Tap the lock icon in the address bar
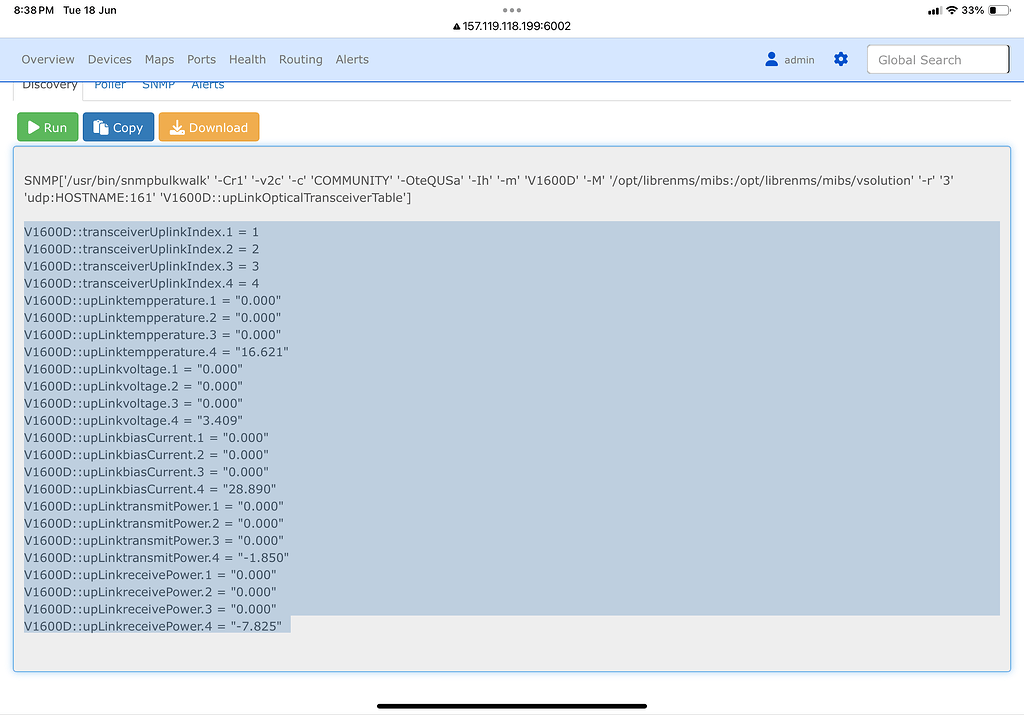Viewport: 1024px width, 715px height. 455,27
